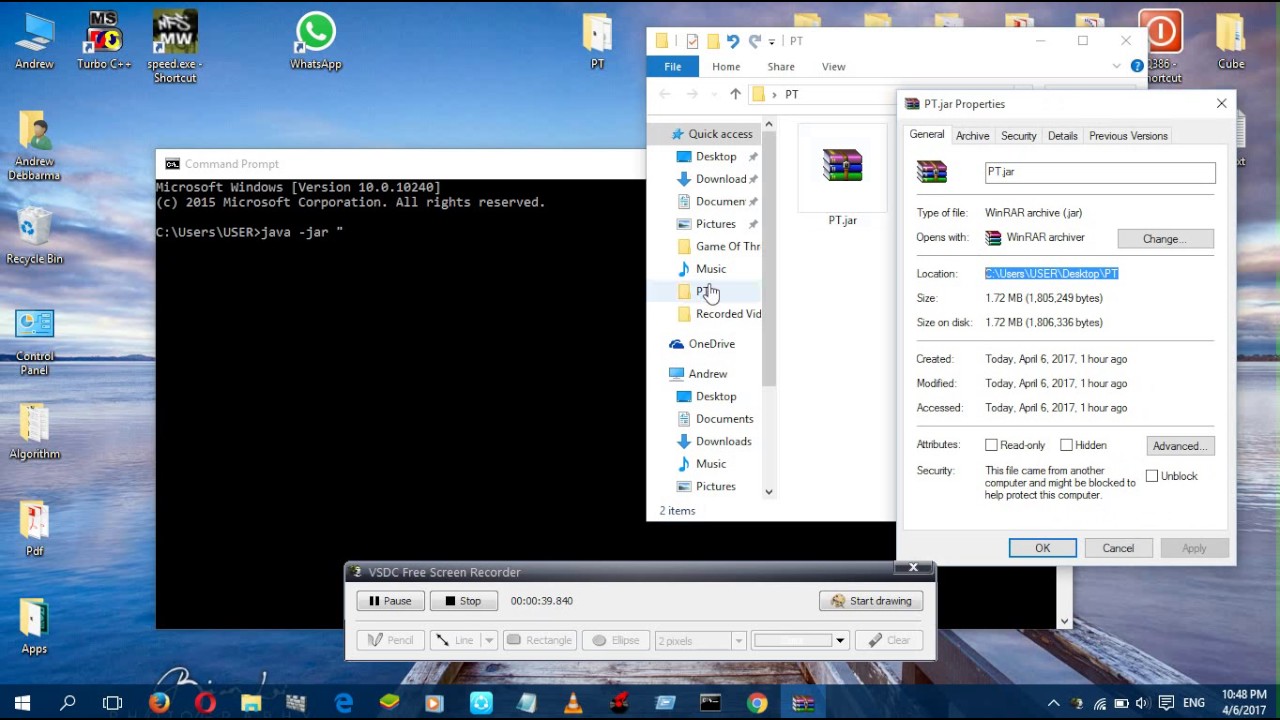
Task: Pause the VSDC screen recording
Action: click(x=390, y=601)
